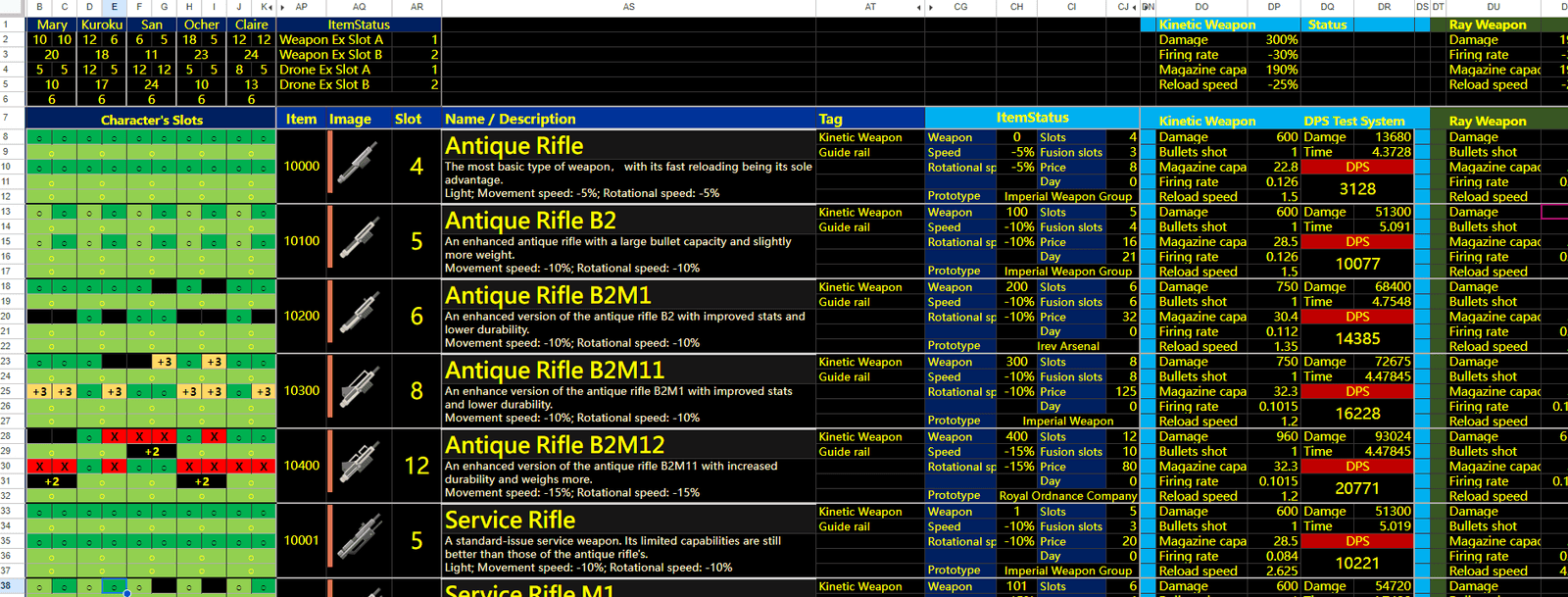Click the Kuroku character header cell
This screenshot has height=597, width=1568.
click(x=102, y=25)
